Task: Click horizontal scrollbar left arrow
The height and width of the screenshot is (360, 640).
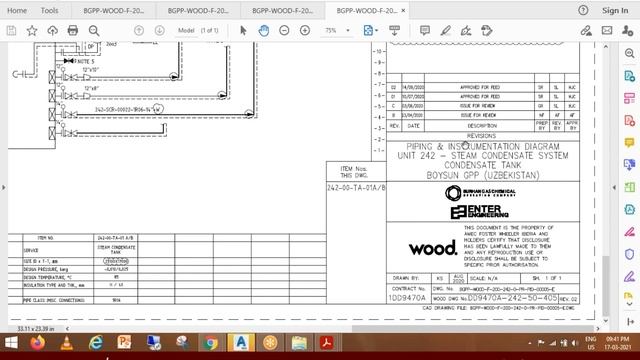Action: pyautogui.click(x=67, y=329)
